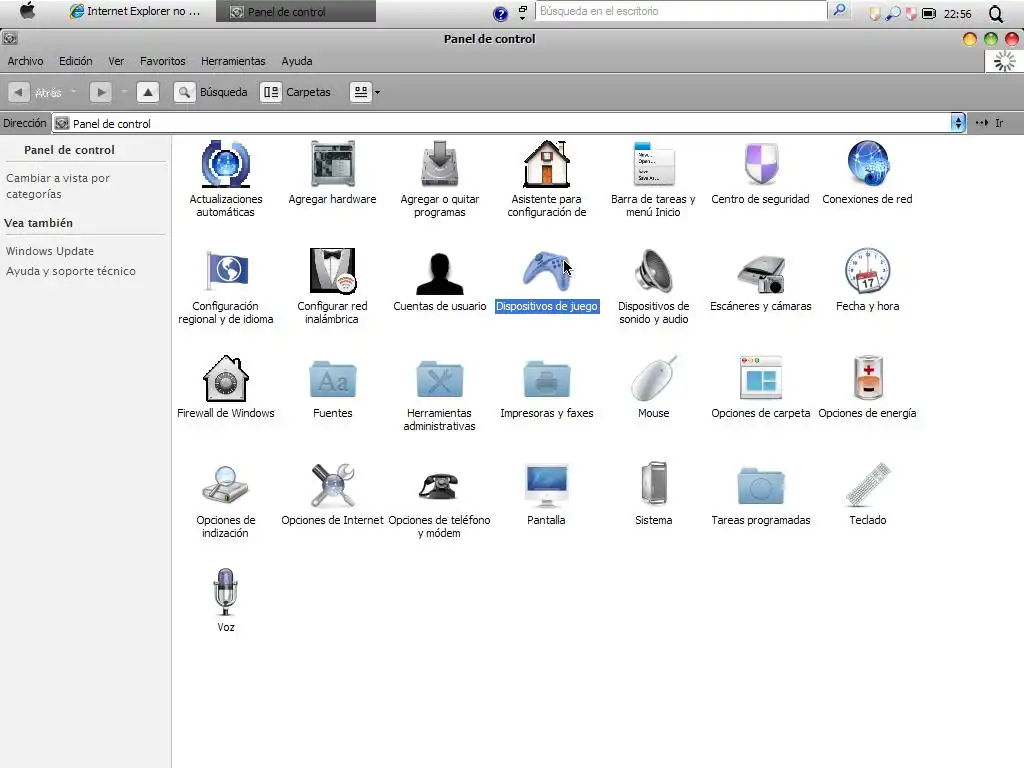Click the up folder arrow button
The image size is (1024, 768).
tap(148, 92)
